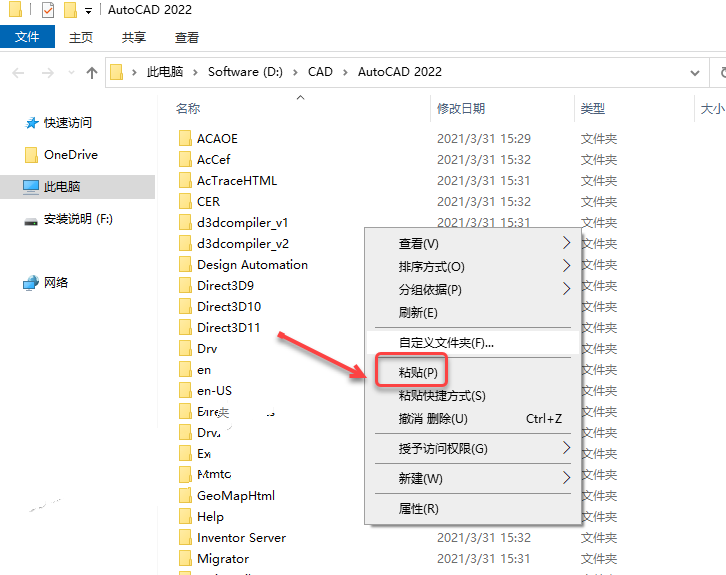726x575 pixels.
Task: Sort by the 名称 column header
Action: coord(188,108)
